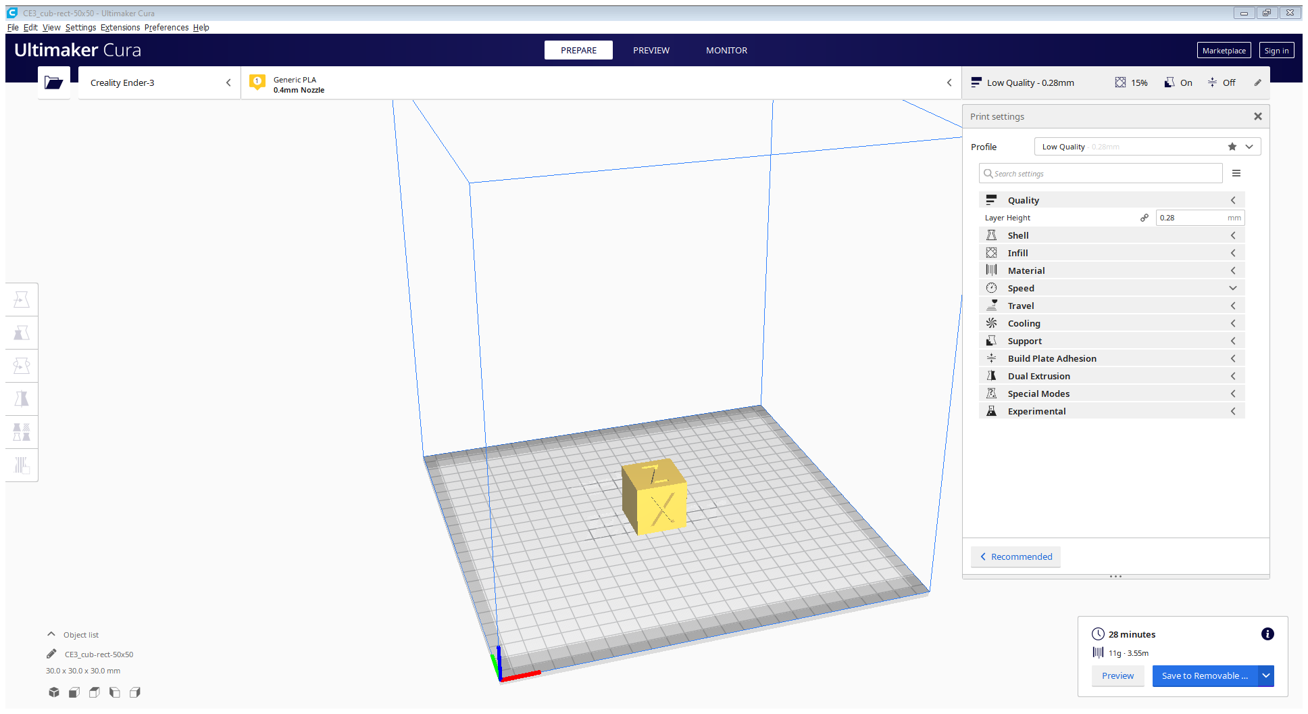1308x714 pixels.
Task: Click the adhesion Off icon in summary
Action: pos(1212,83)
